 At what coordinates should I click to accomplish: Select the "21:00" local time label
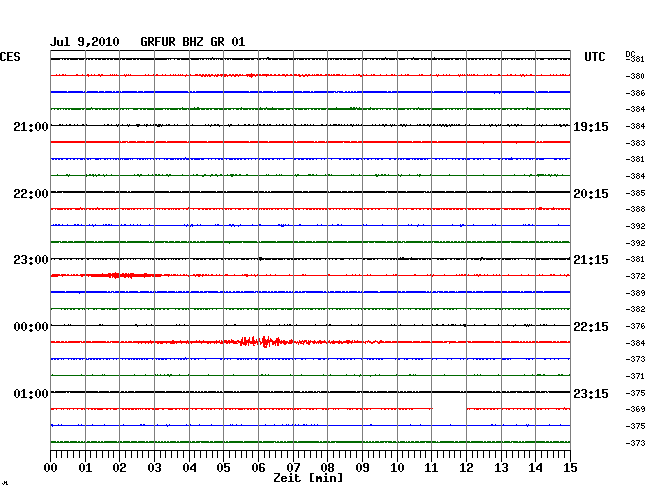point(31,126)
